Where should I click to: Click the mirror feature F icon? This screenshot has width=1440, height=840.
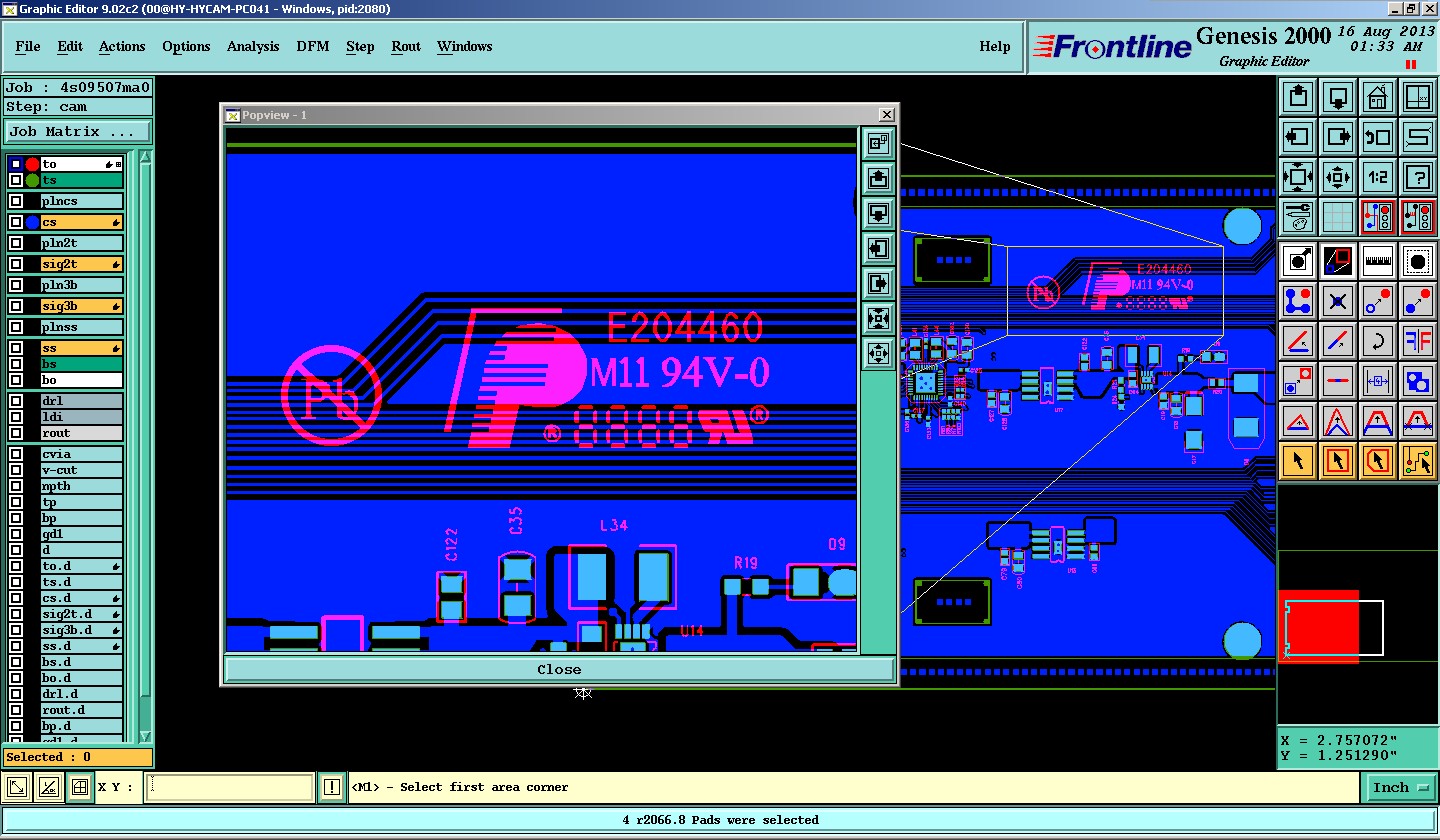coord(1418,341)
